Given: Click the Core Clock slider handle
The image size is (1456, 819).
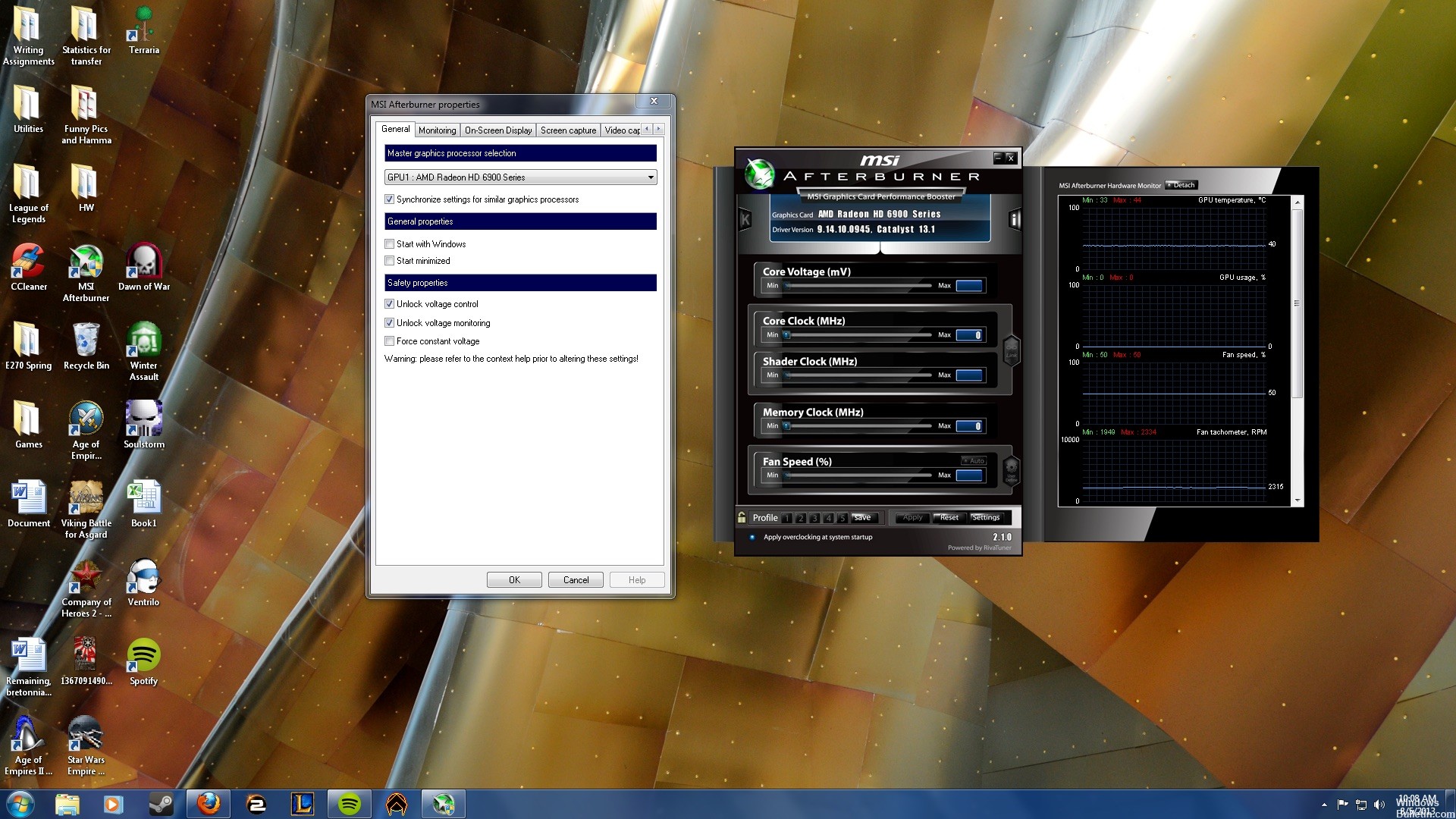Looking at the screenshot, I should click(786, 334).
